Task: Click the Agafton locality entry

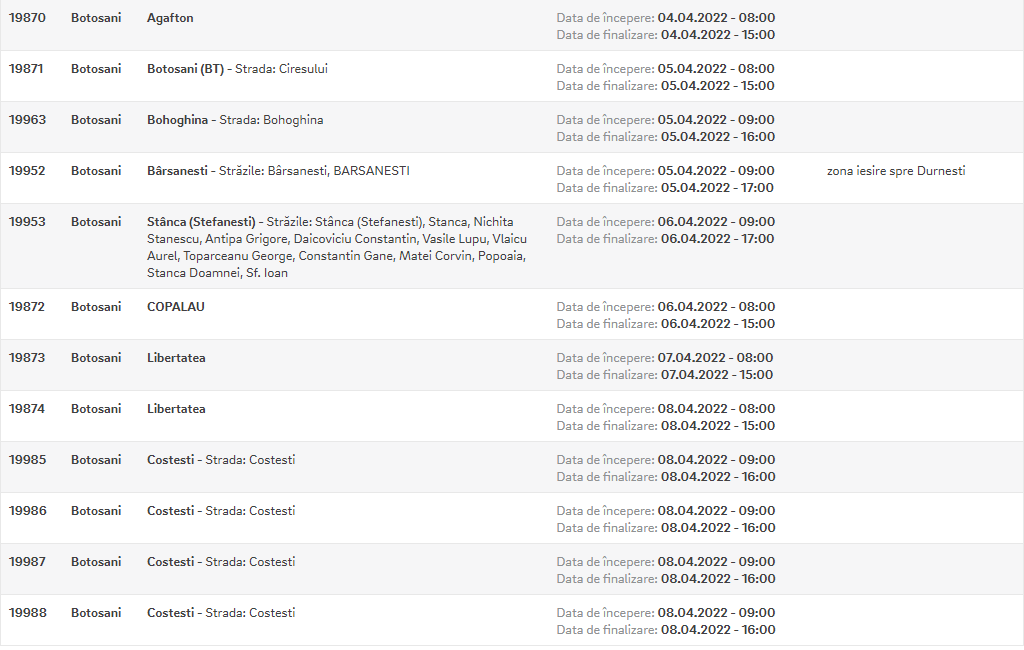Action: pyautogui.click(x=170, y=18)
